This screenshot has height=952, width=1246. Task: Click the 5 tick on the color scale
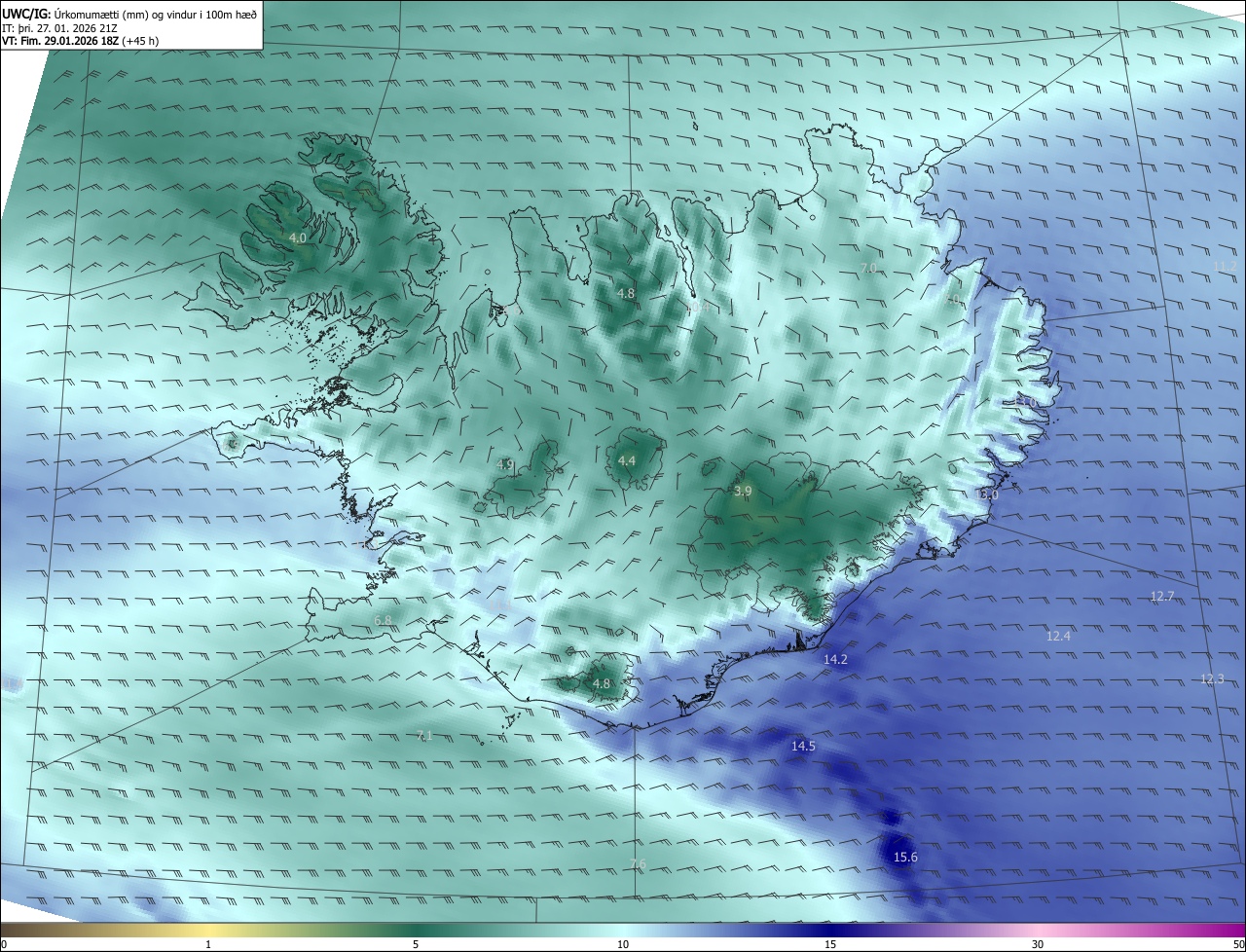click(416, 944)
